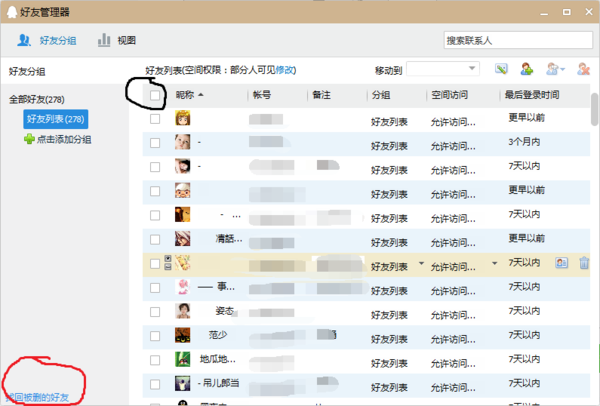This screenshot has height=406, width=600.
Task: Open the 移动到 dropdown
Action: [x=443, y=69]
